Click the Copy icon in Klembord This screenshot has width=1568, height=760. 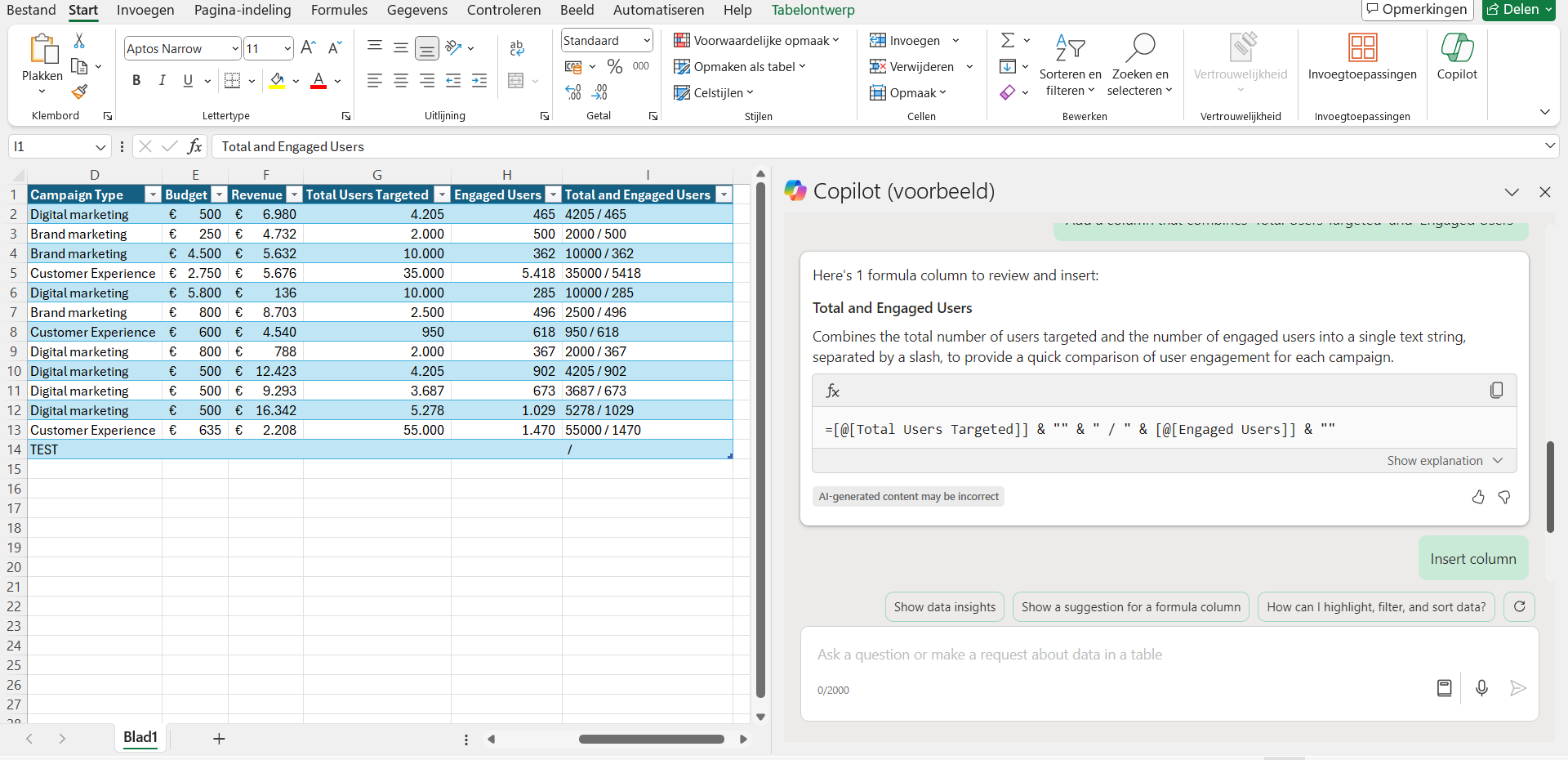79,66
